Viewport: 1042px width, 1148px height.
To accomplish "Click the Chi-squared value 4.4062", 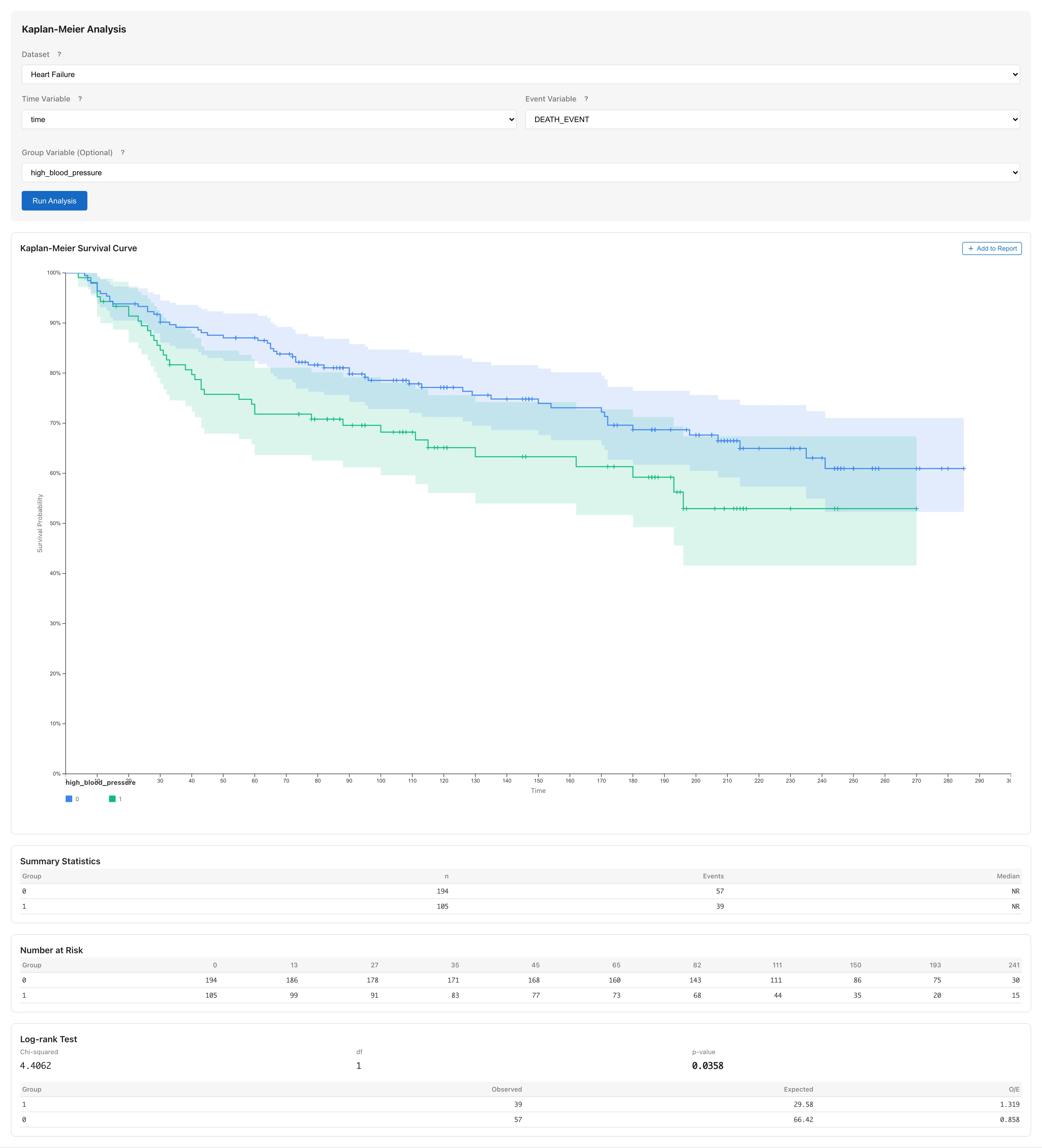I will pyautogui.click(x=35, y=1066).
